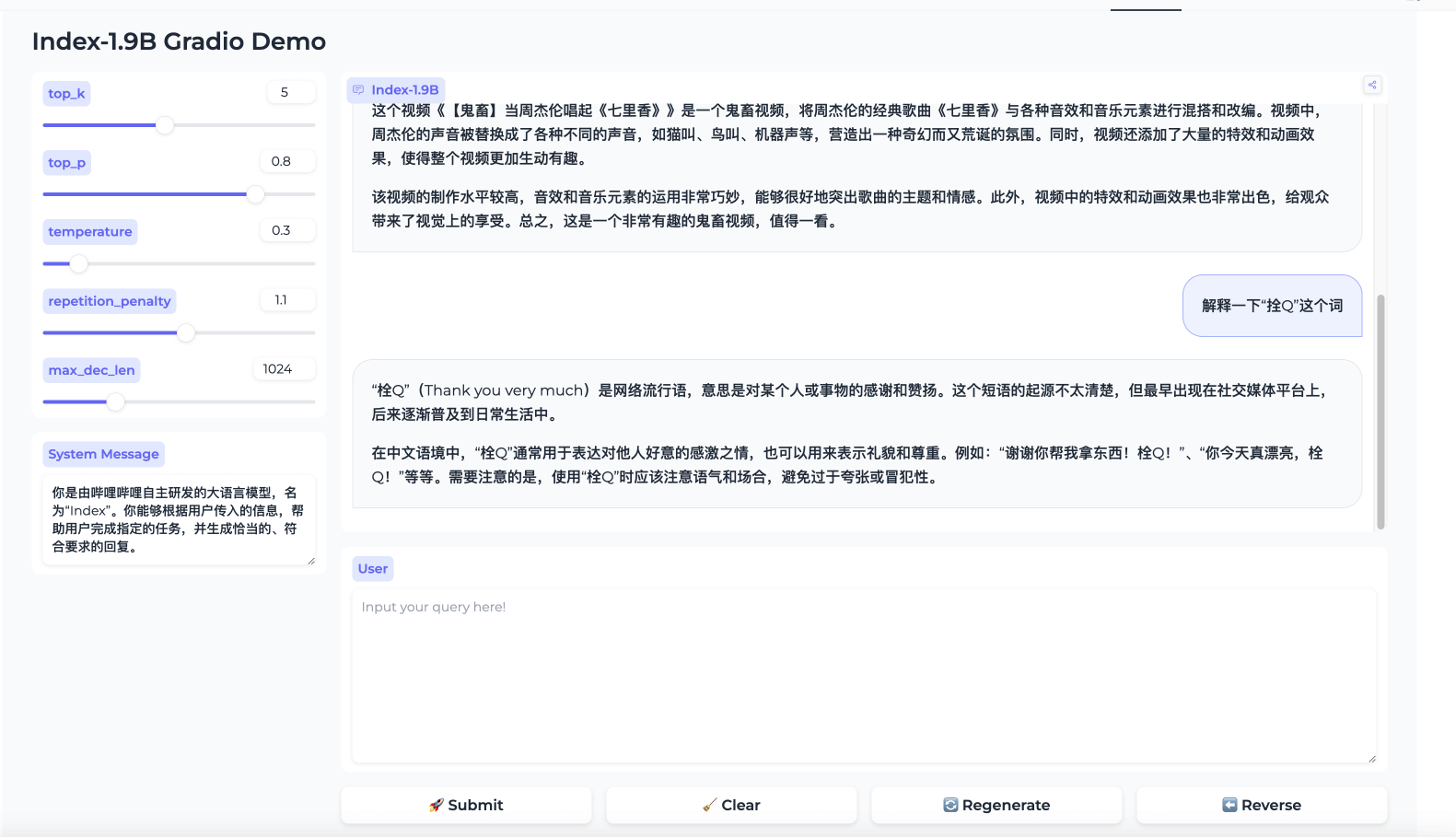Click the rocket icon on Submit

pyautogui.click(x=437, y=805)
